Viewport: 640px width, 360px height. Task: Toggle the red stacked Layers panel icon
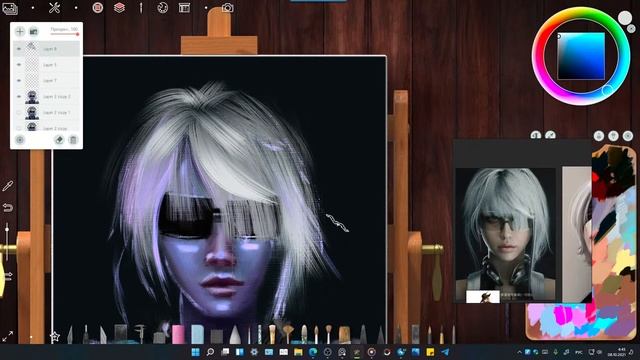pos(119,8)
